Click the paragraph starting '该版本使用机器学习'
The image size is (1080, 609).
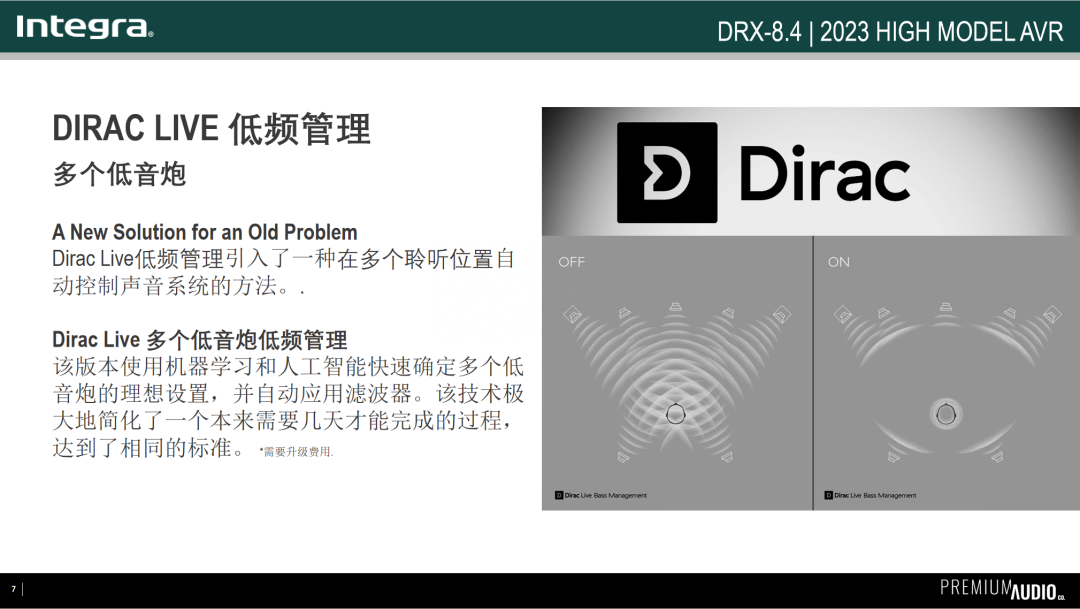pos(288,406)
